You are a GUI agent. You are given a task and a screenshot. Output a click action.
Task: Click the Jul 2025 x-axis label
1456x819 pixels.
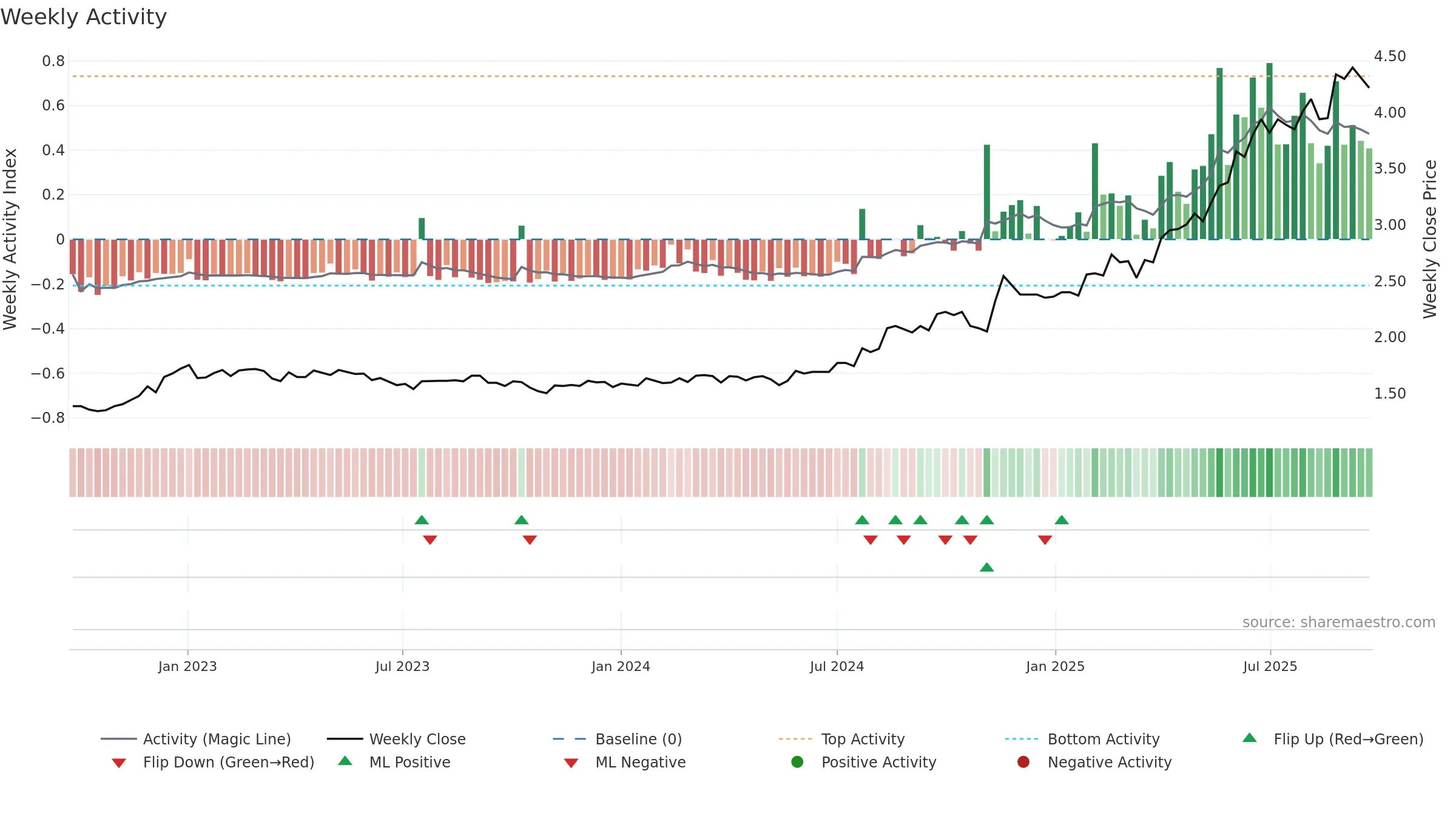coord(1270,666)
